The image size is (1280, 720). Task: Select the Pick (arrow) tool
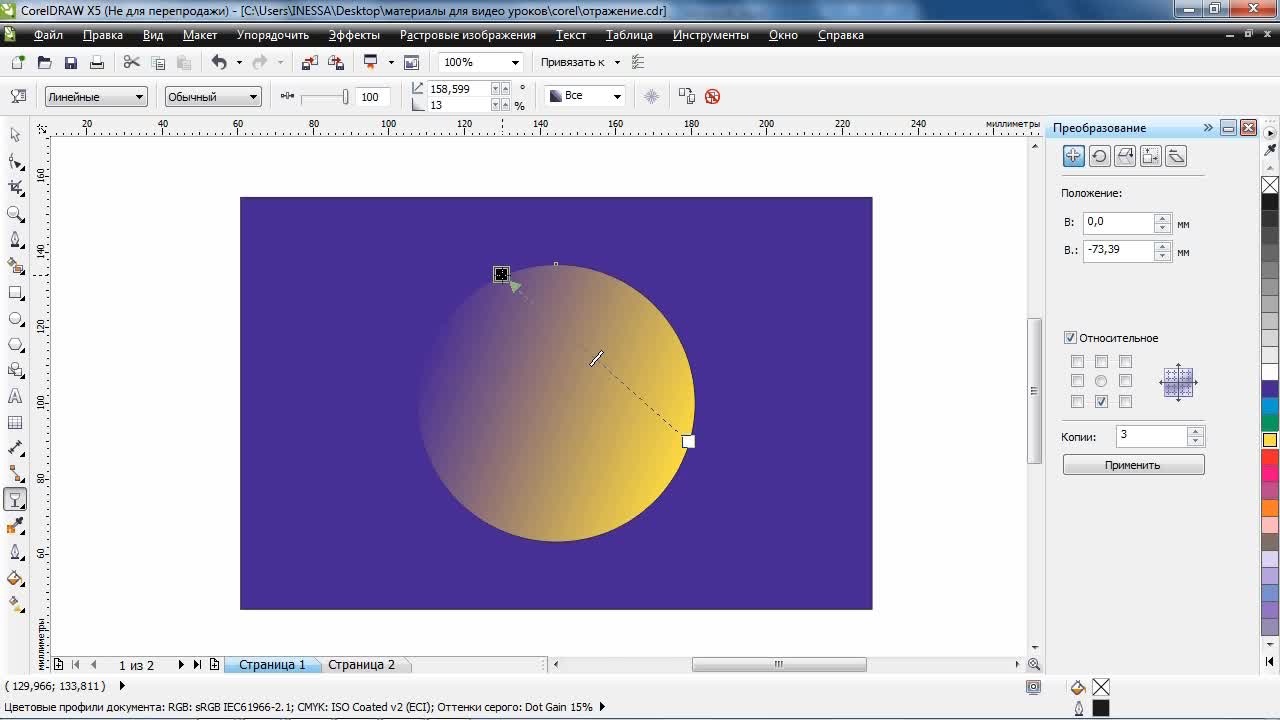[x=15, y=135]
